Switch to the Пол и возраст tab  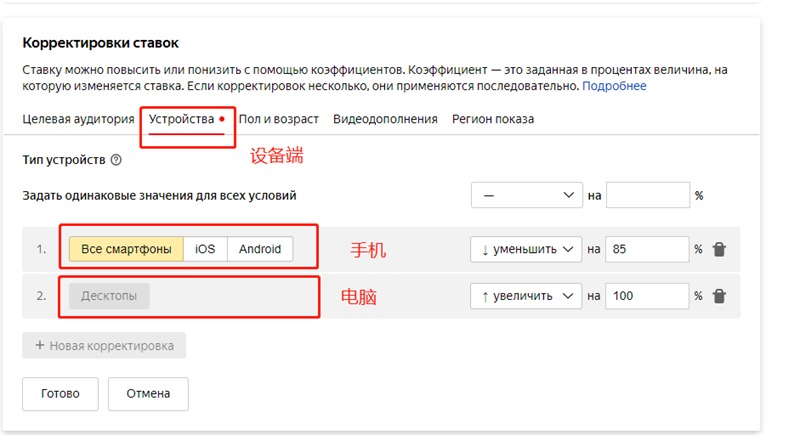(279, 119)
